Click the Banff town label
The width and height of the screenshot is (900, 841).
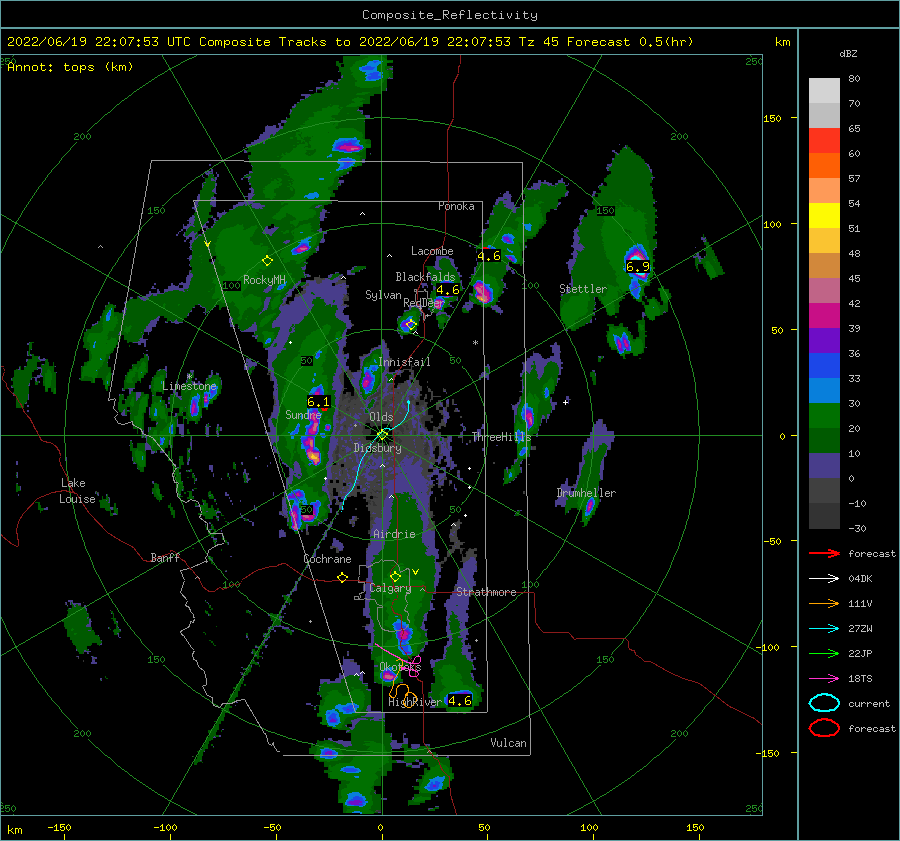click(165, 557)
